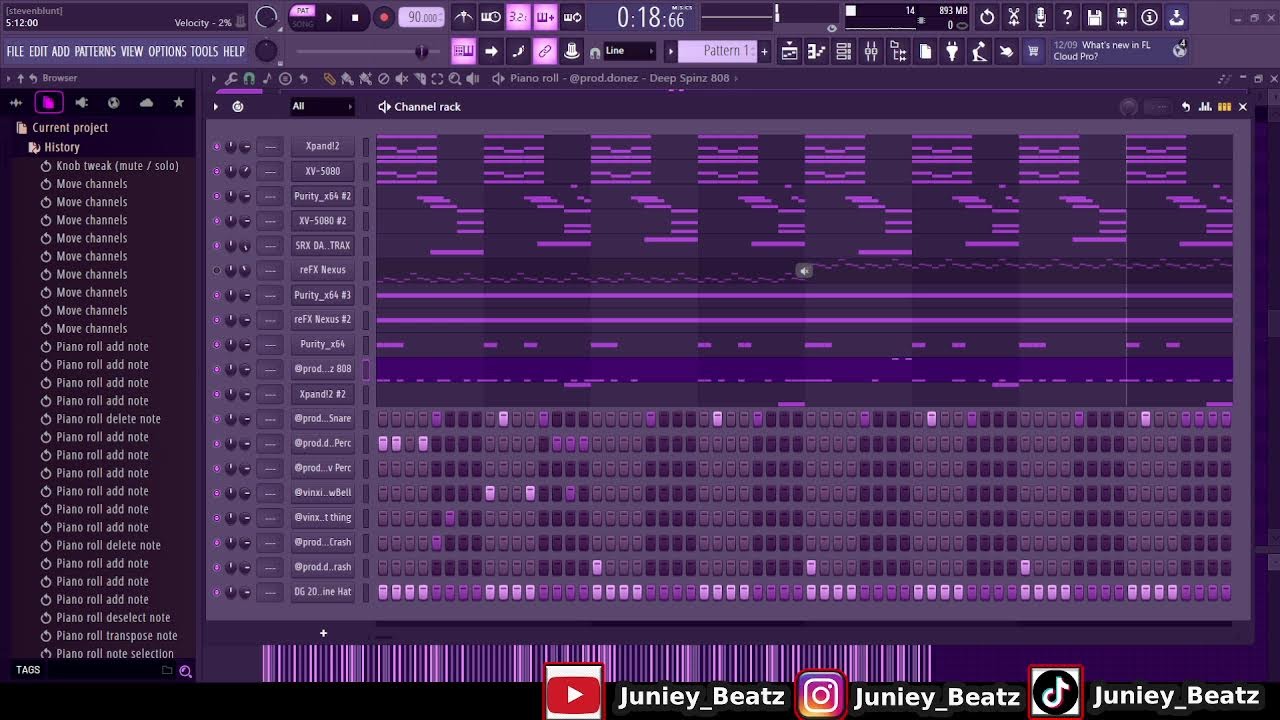Open project info icon
The image size is (1280, 720).
pyautogui.click(x=1149, y=17)
